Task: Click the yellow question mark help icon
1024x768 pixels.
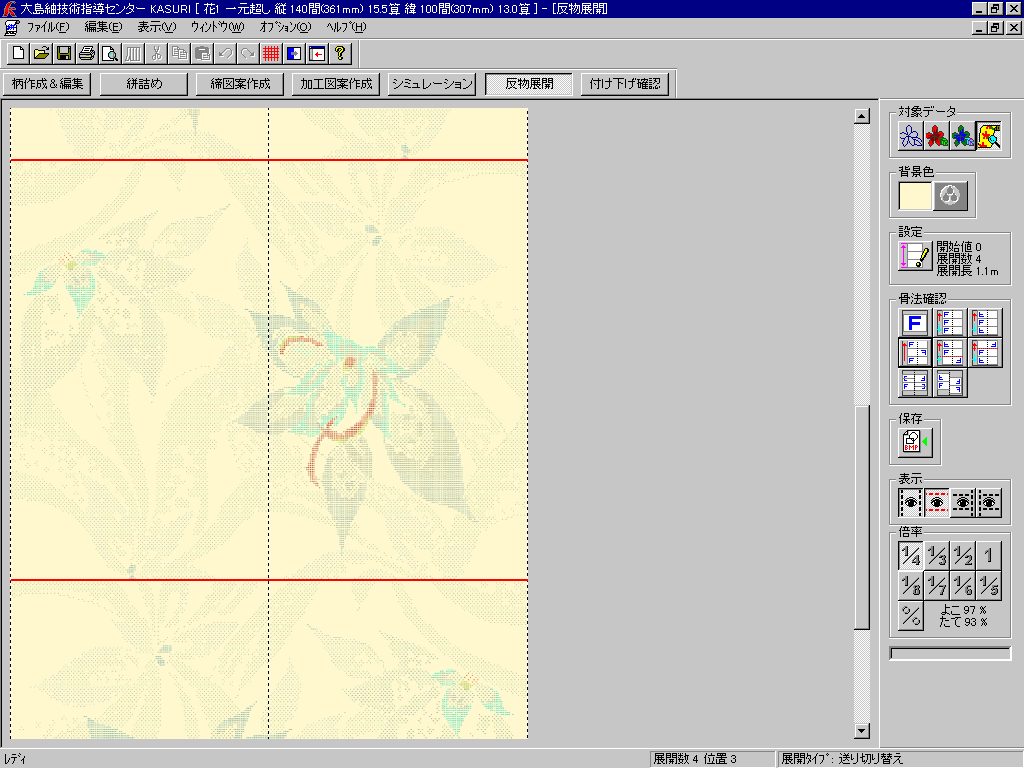Action: pos(340,53)
